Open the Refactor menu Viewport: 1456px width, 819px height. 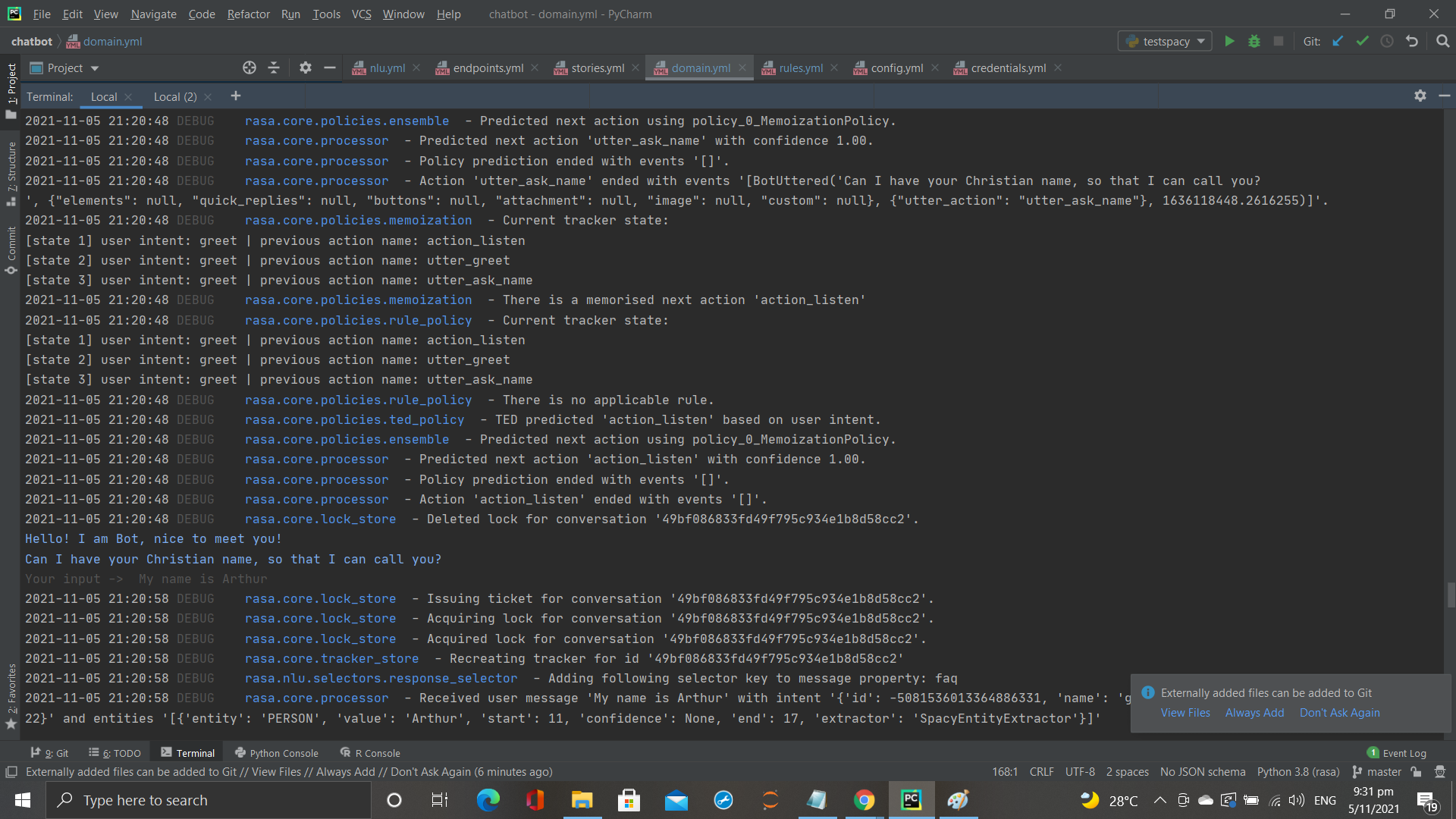click(x=248, y=14)
